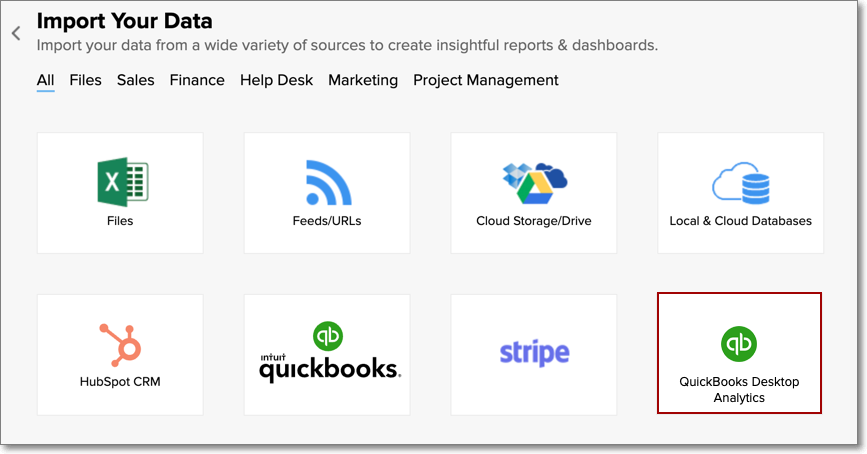Open the Sales category tab
The height and width of the screenshot is (454, 867).
click(135, 80)
